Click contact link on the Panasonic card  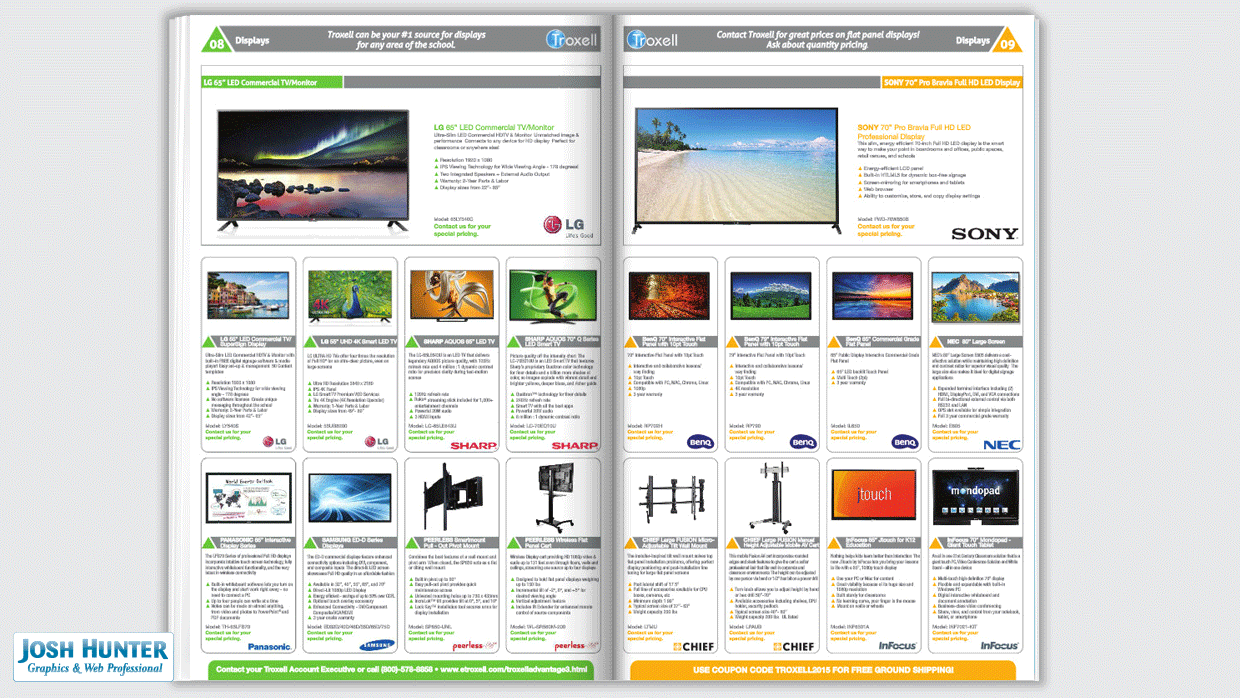point(226,636)
